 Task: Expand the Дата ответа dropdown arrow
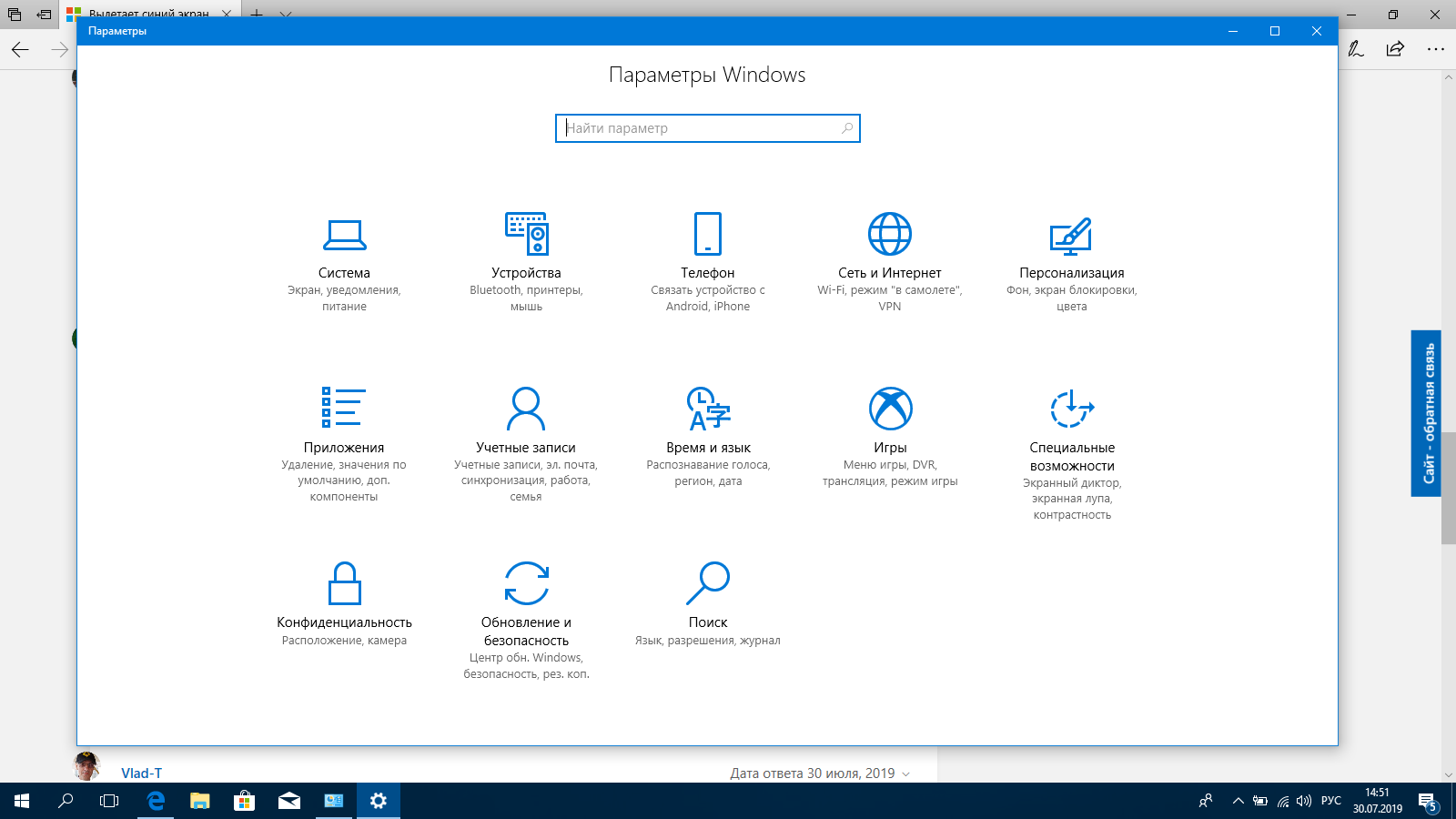pyautogui.click(x=905, y=773)
